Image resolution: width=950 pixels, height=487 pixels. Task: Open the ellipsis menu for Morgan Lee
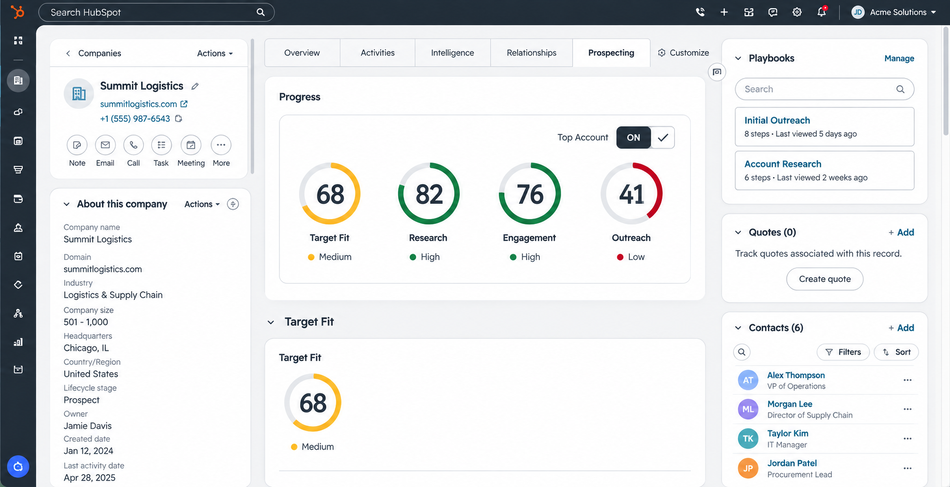(x=907, y=409)
